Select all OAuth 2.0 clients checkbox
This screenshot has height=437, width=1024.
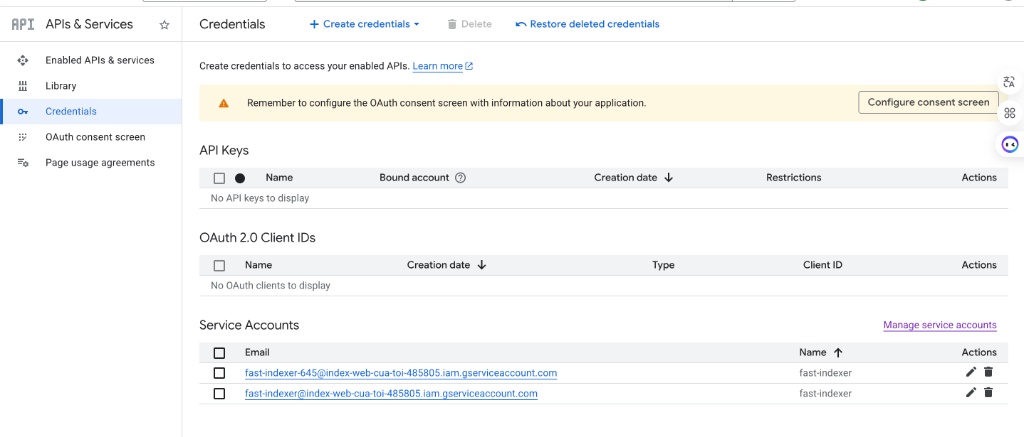coord(219,265)
